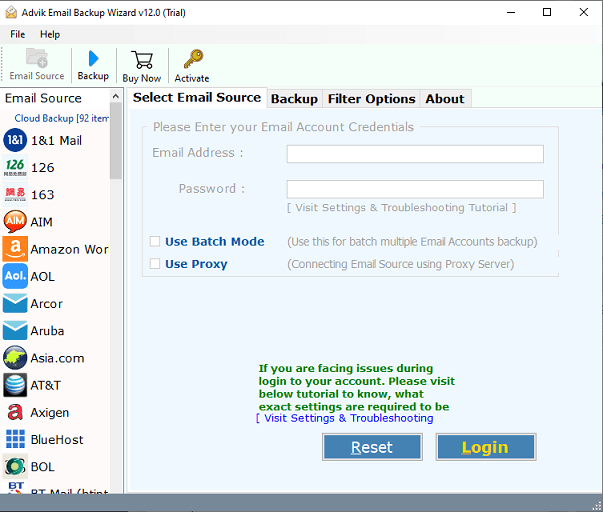603x512 pixels.
Task: Select the 1&1 Mail source icon
Action: point(15,140)
